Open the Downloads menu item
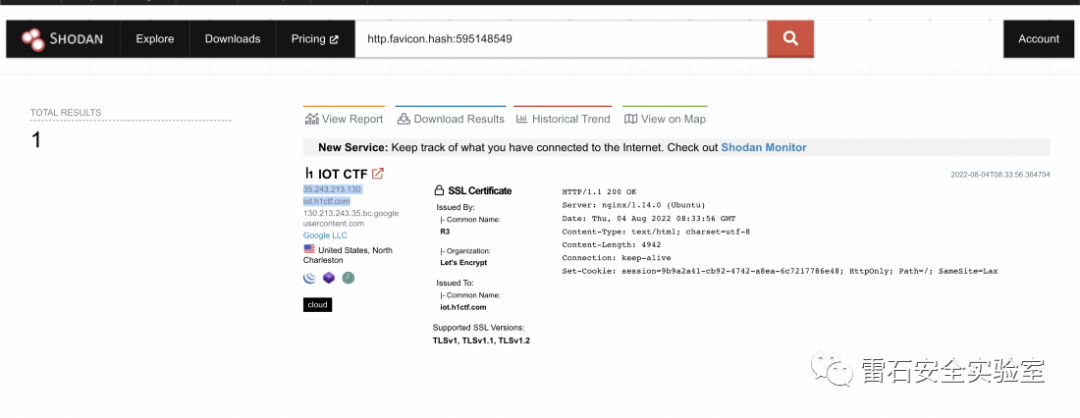1080x418 pixels. (x=233, y=39)
